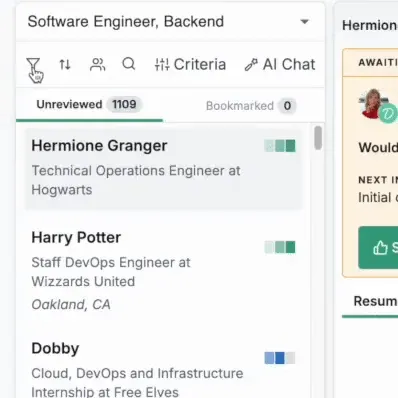Open the Resume tab in detail panel

click(375, 301)
